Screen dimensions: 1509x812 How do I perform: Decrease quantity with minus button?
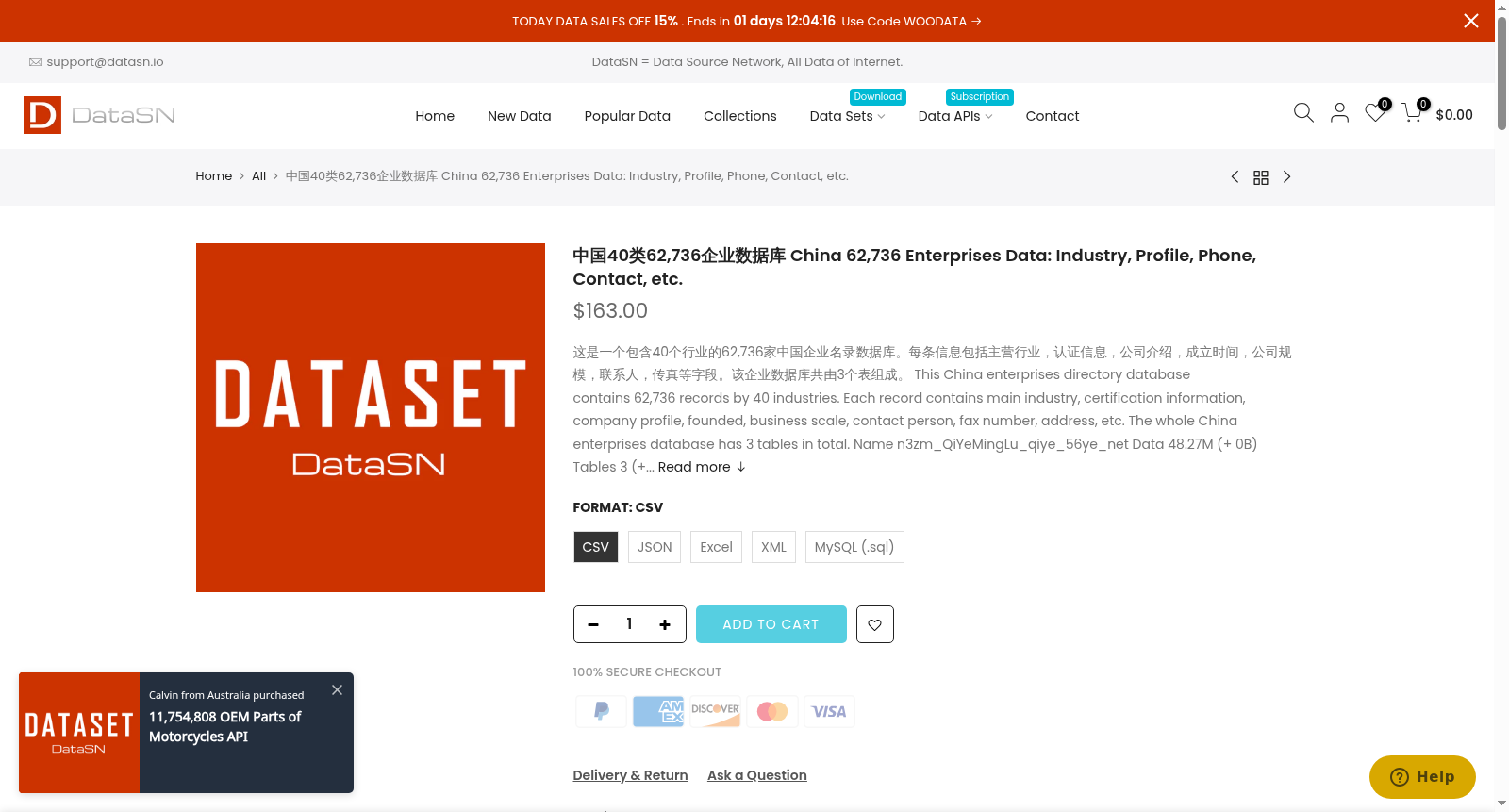[x=593, y=624]
